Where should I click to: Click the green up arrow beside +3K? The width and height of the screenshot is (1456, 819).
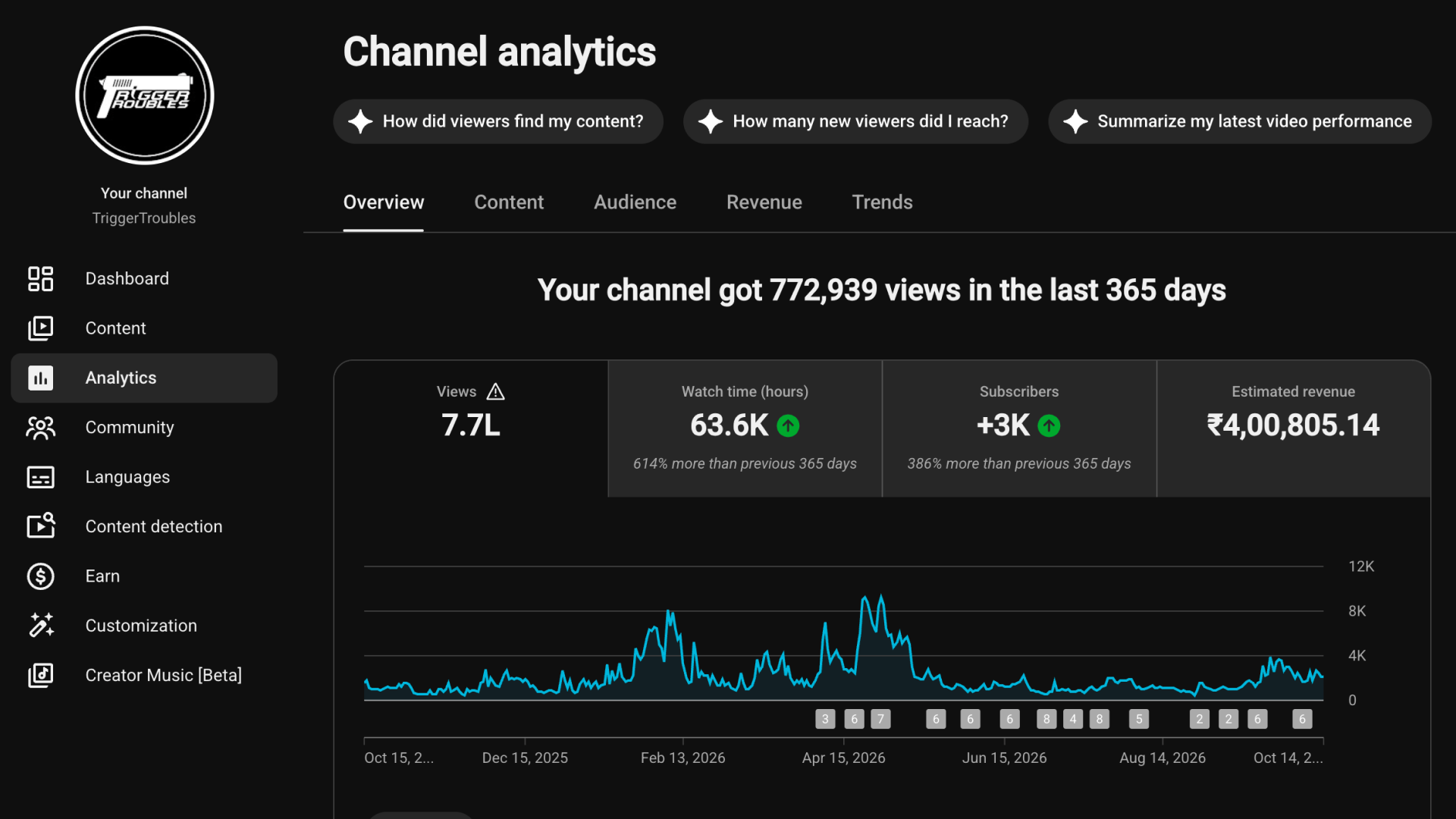click(1049, 425)
